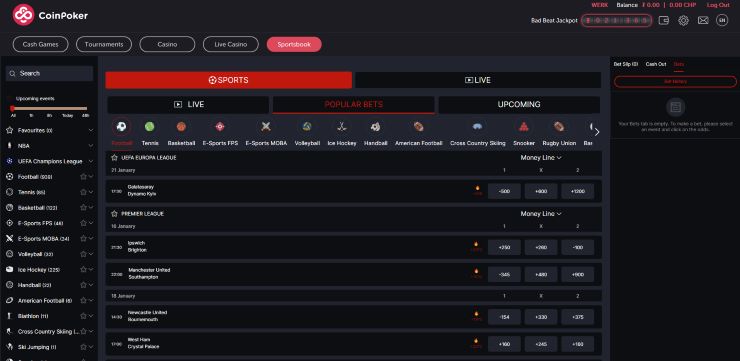Expand the NBA sidebar chevron
Image resolution: width=740 pixels, height=361 pixels.
tap(91, 146)
